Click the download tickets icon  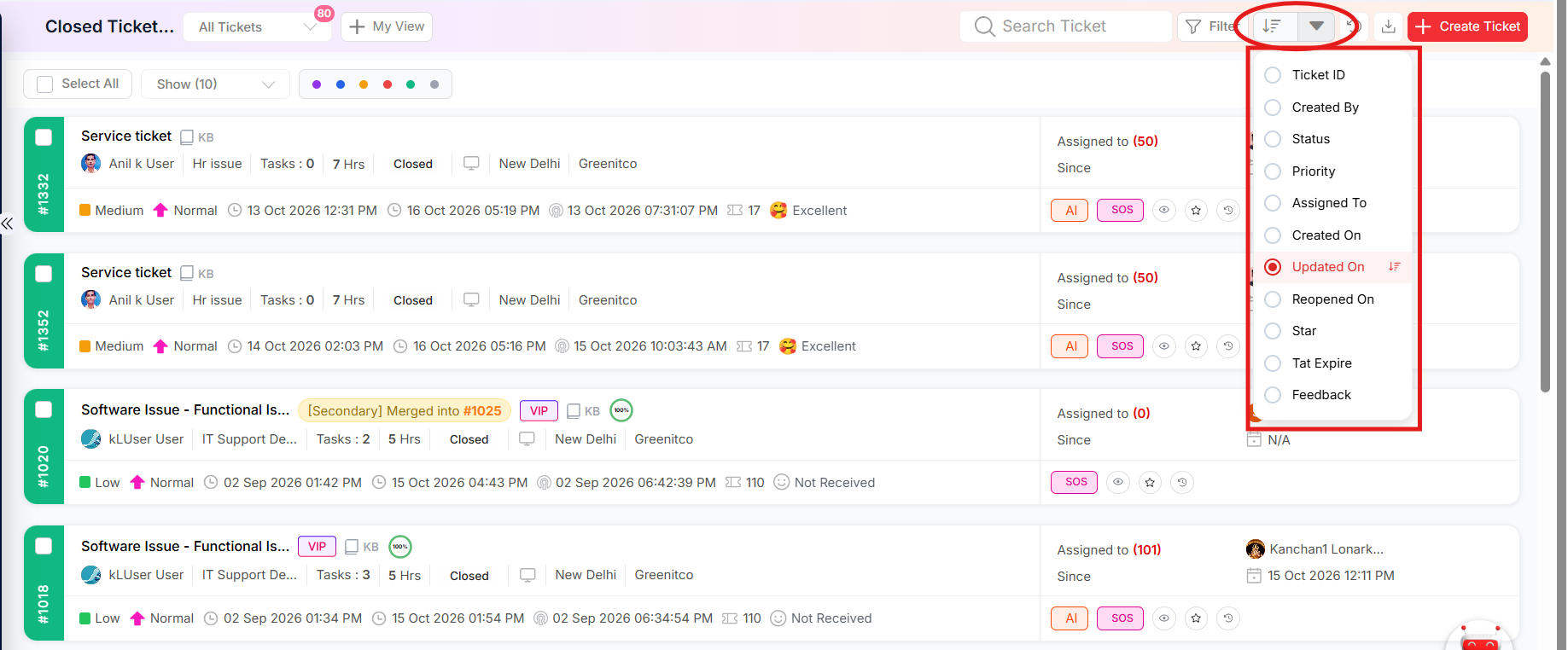(1389, 26)
